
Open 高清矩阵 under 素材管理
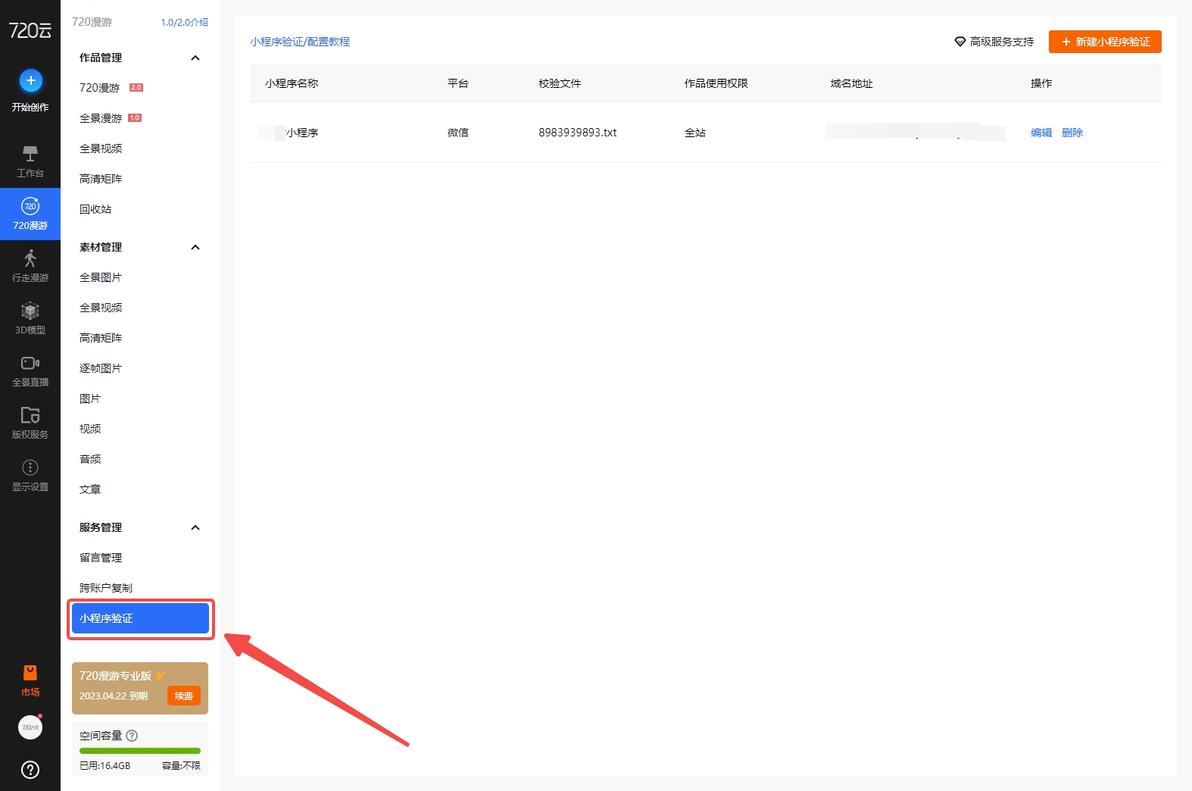click(x=100, y=338)
